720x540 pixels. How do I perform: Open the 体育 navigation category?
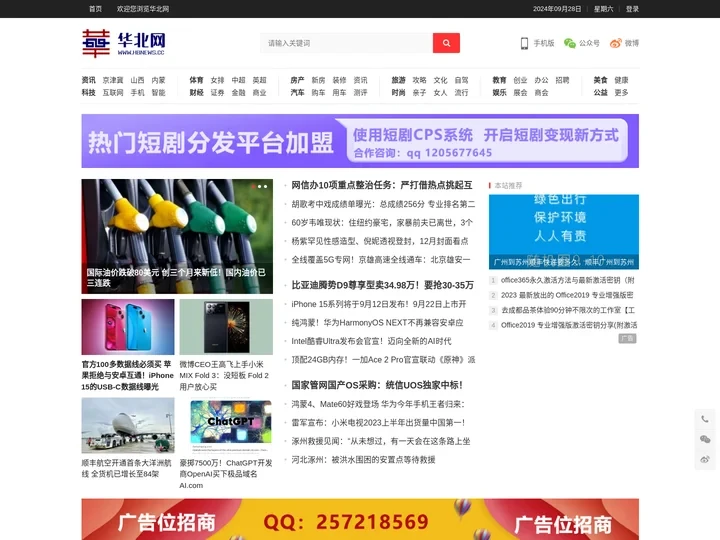click(x=197, y=80)
